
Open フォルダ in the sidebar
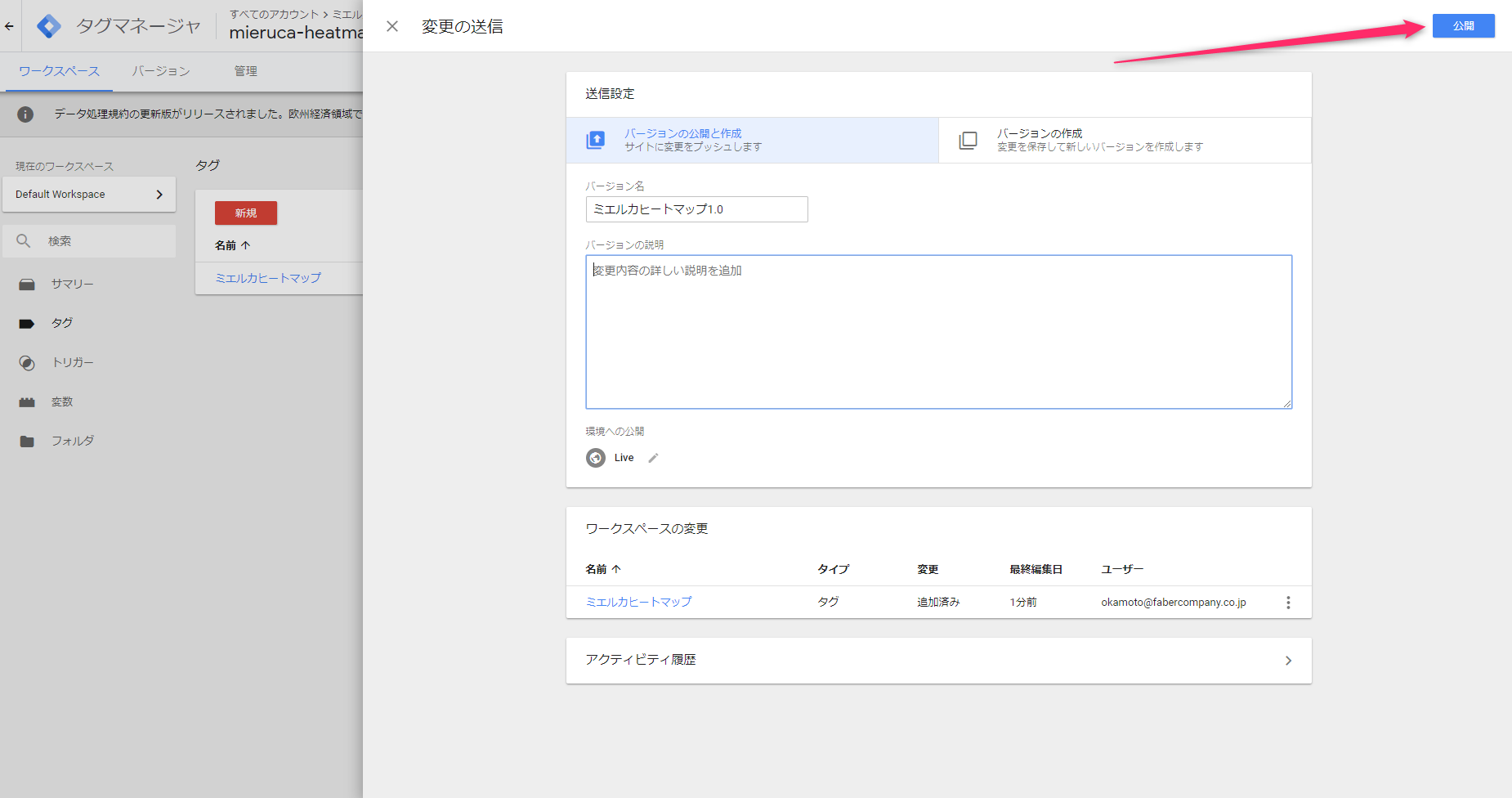[x=73, y=441]
